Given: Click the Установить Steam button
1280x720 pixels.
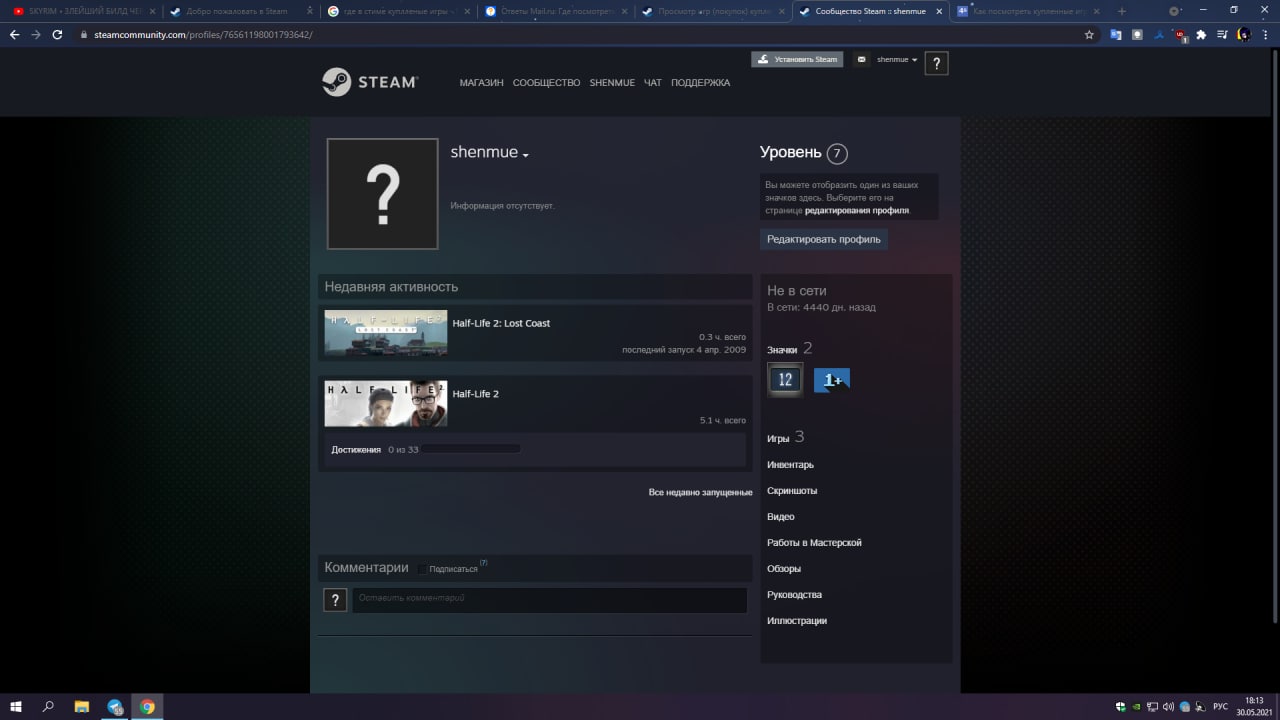Looking at the screenshot, I should click(797, 59).
